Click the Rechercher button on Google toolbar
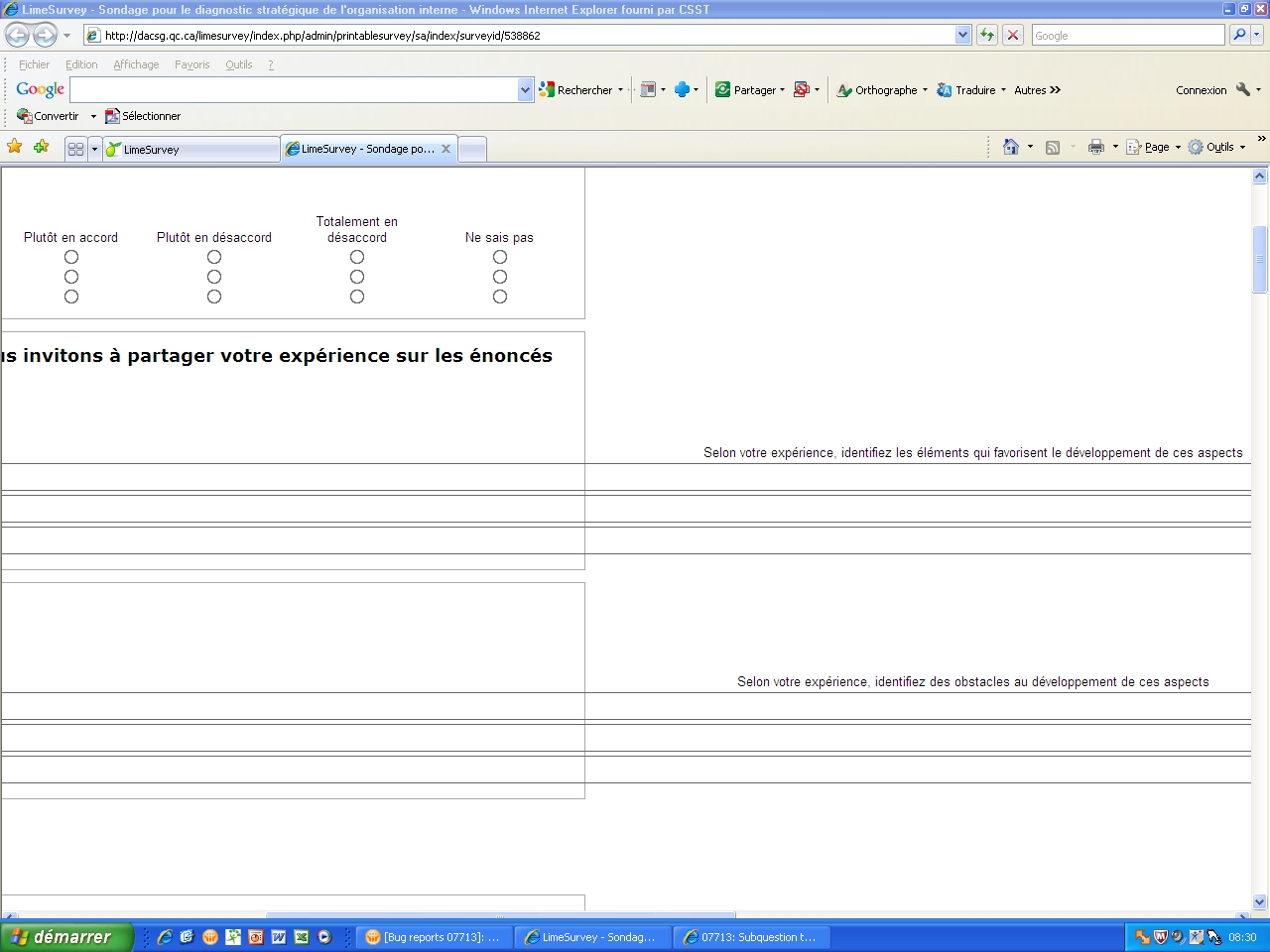This screenshot has height=952, width=1270. [576, 89]
